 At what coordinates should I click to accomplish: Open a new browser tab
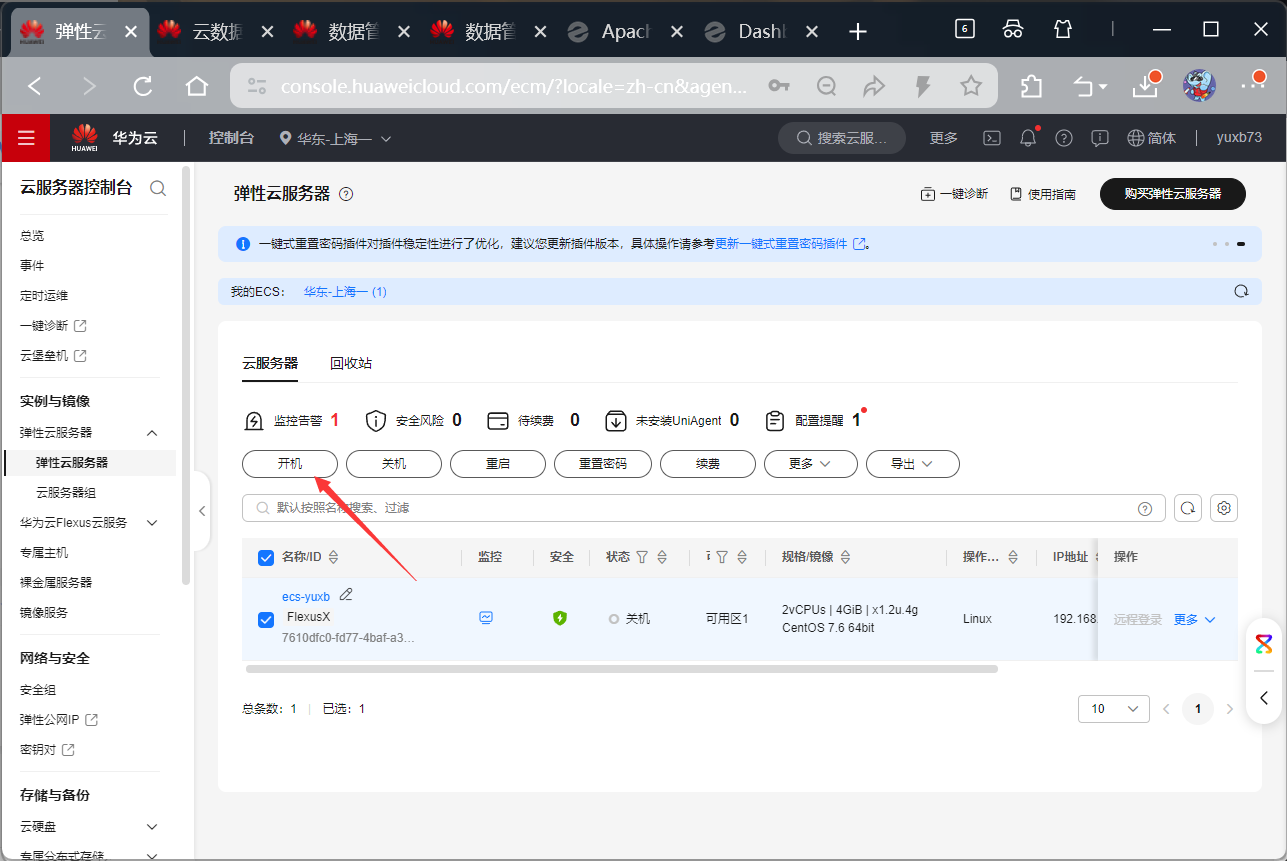857,32
